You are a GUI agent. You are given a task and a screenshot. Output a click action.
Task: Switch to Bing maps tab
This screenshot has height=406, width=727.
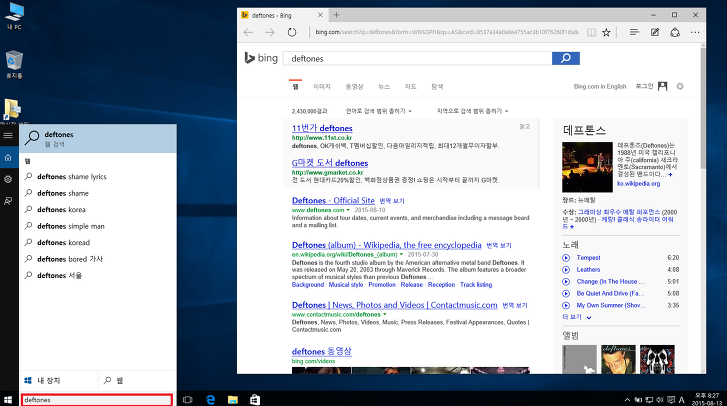410,87
